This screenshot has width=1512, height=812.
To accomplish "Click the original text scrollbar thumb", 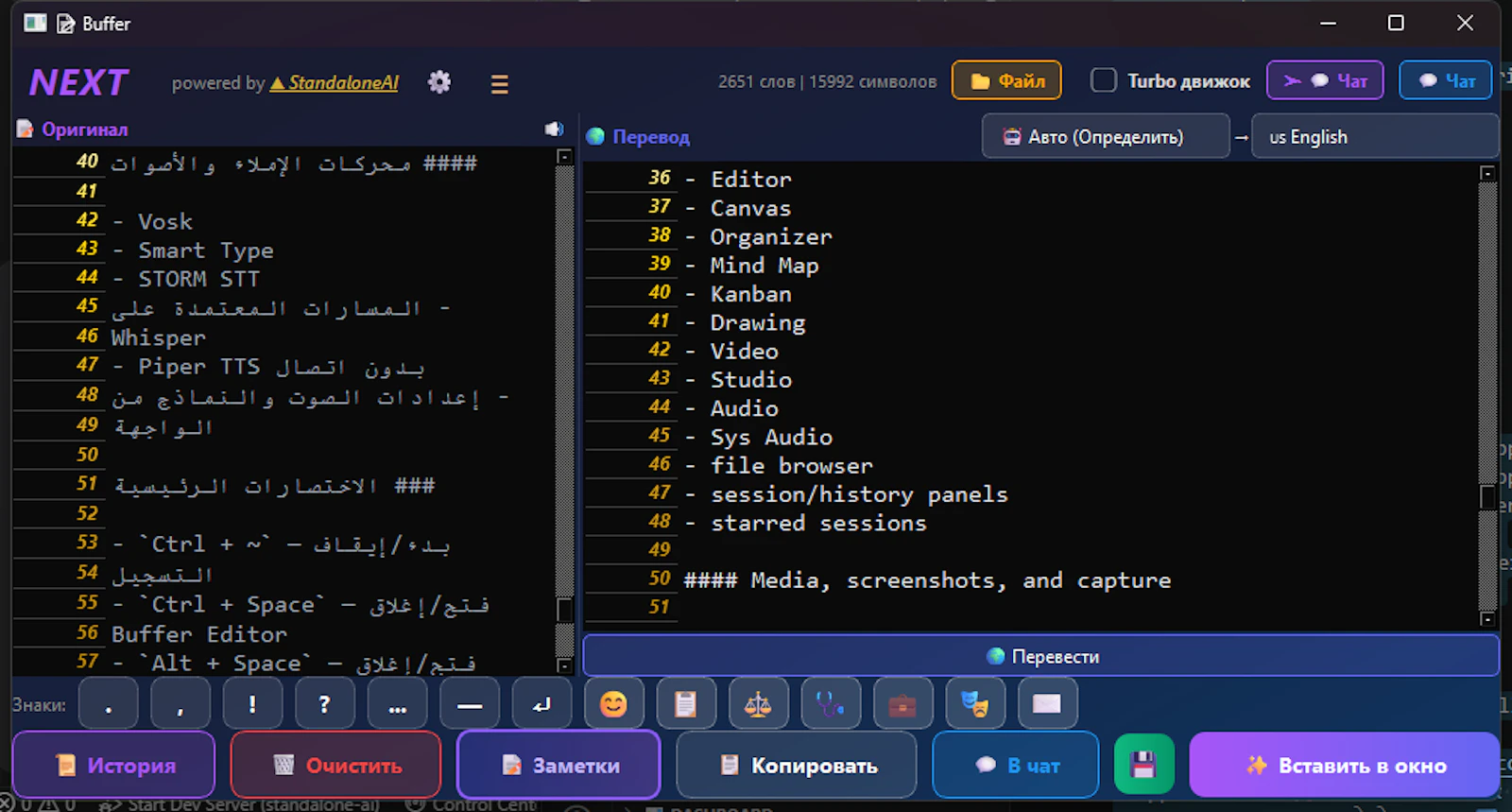I will point(564,610).
